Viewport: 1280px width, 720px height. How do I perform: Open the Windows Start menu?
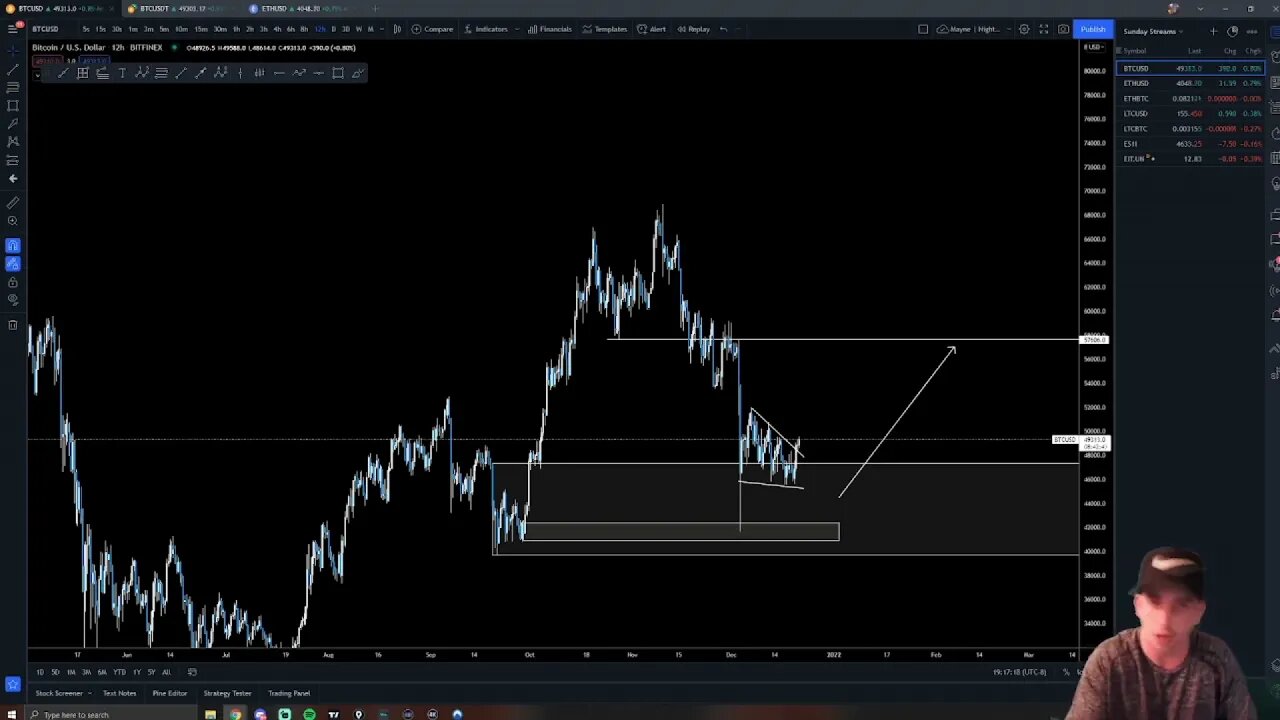[11, 714]
